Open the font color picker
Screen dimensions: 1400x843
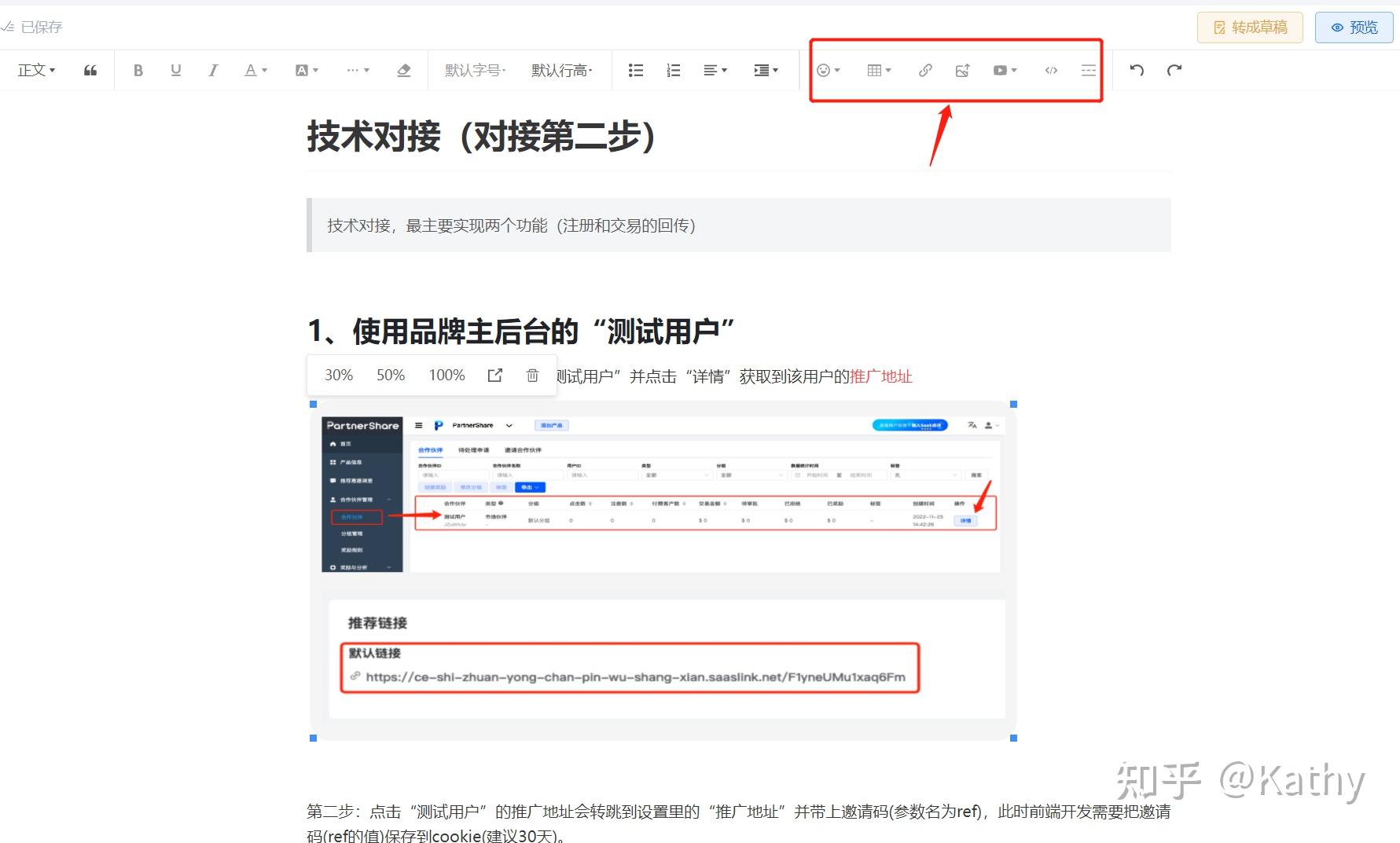(x=255, y=71)
